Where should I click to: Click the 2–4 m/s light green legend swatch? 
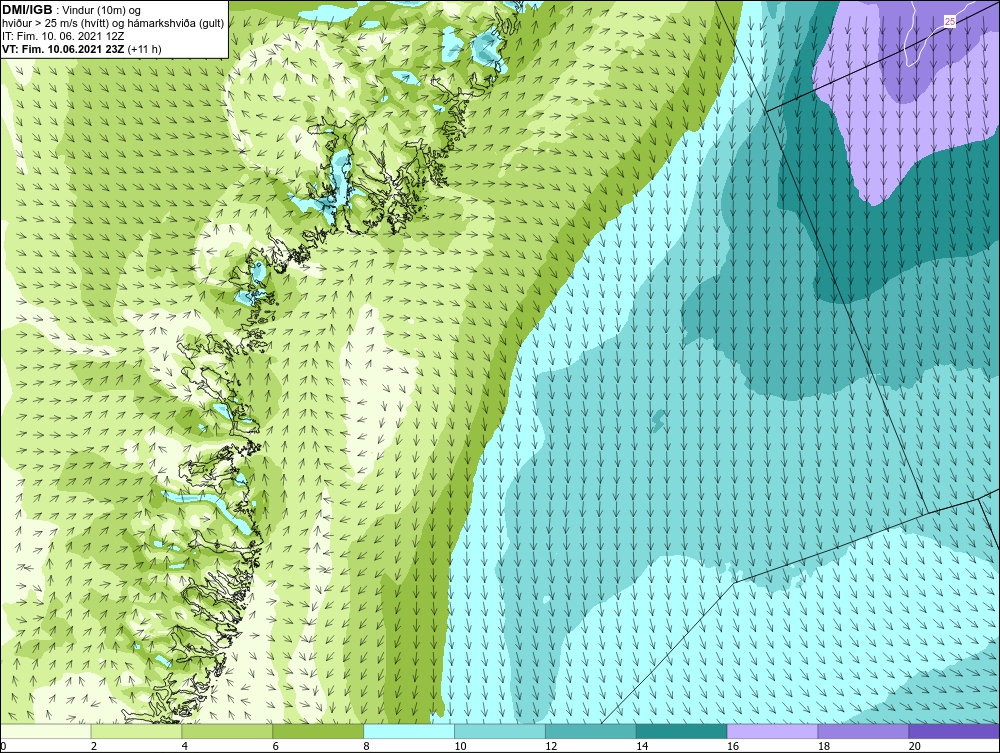[x=136, y=731]
